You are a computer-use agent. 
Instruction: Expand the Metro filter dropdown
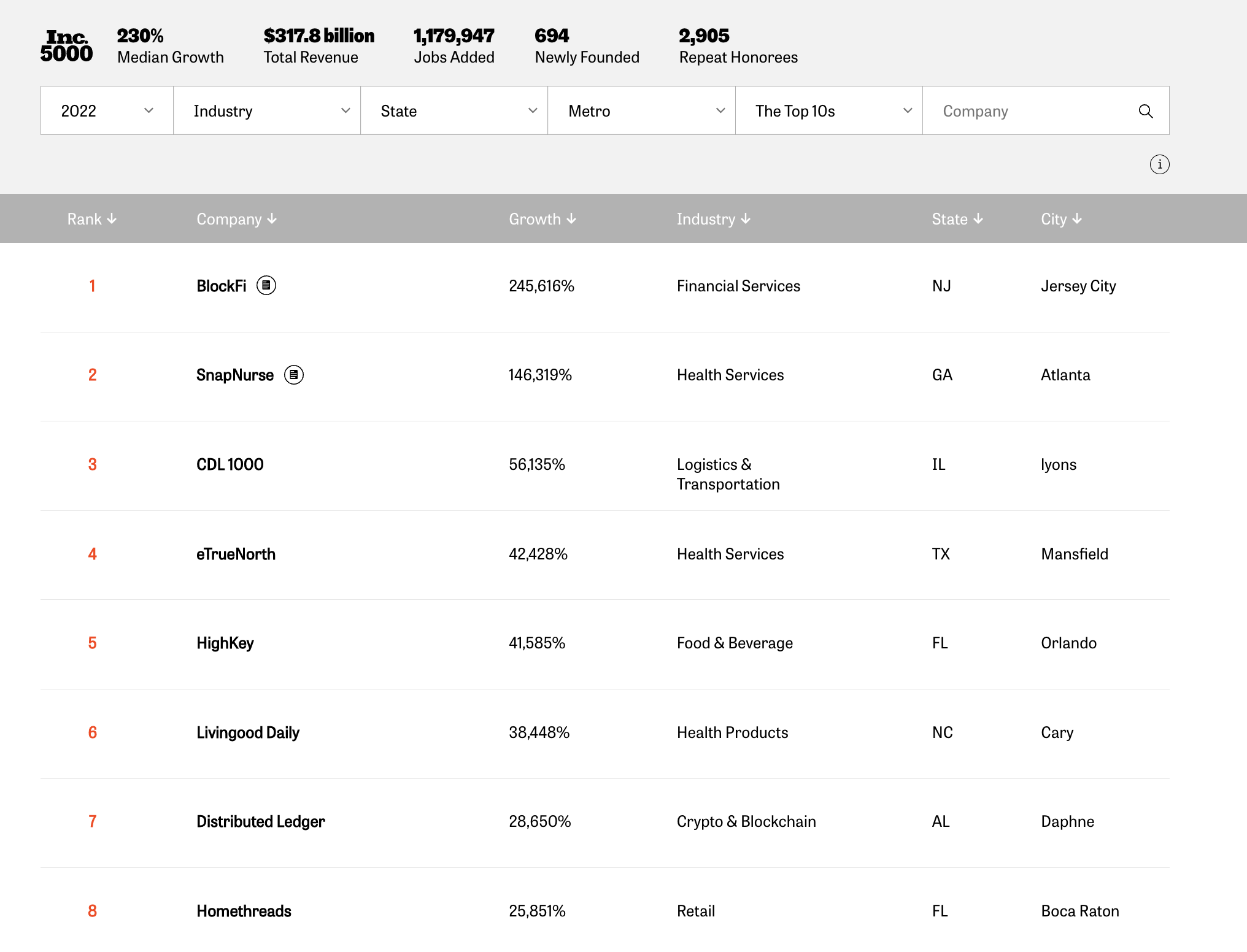tap(641, 110)
